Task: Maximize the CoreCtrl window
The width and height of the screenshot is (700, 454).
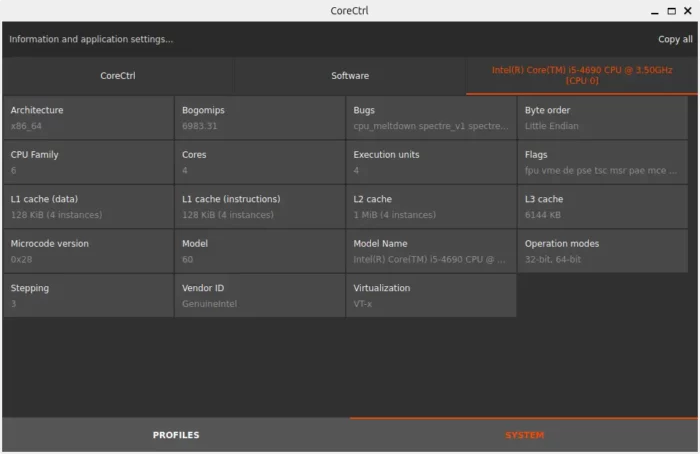Action: (671, 11)
